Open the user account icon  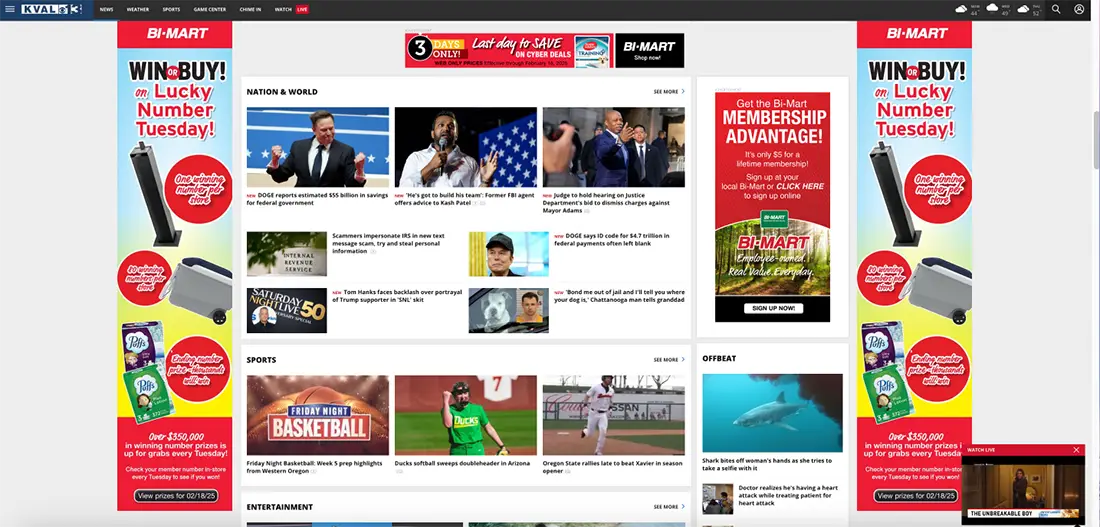[1079, 9]
